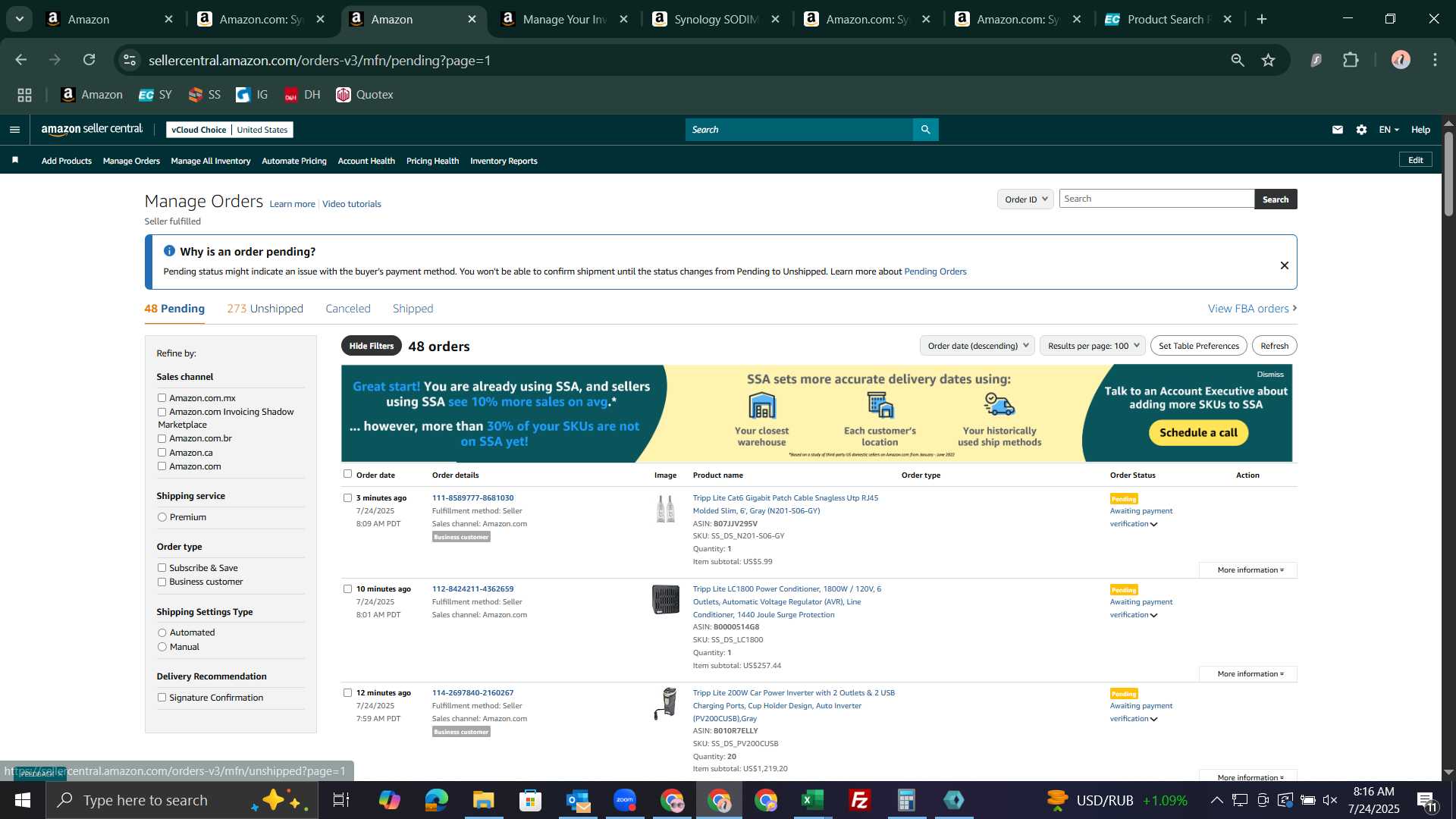Viewport: 1456px width, 819px height.
Task: Click the site info icon in the address bar
Action: (x=130, y=60)
